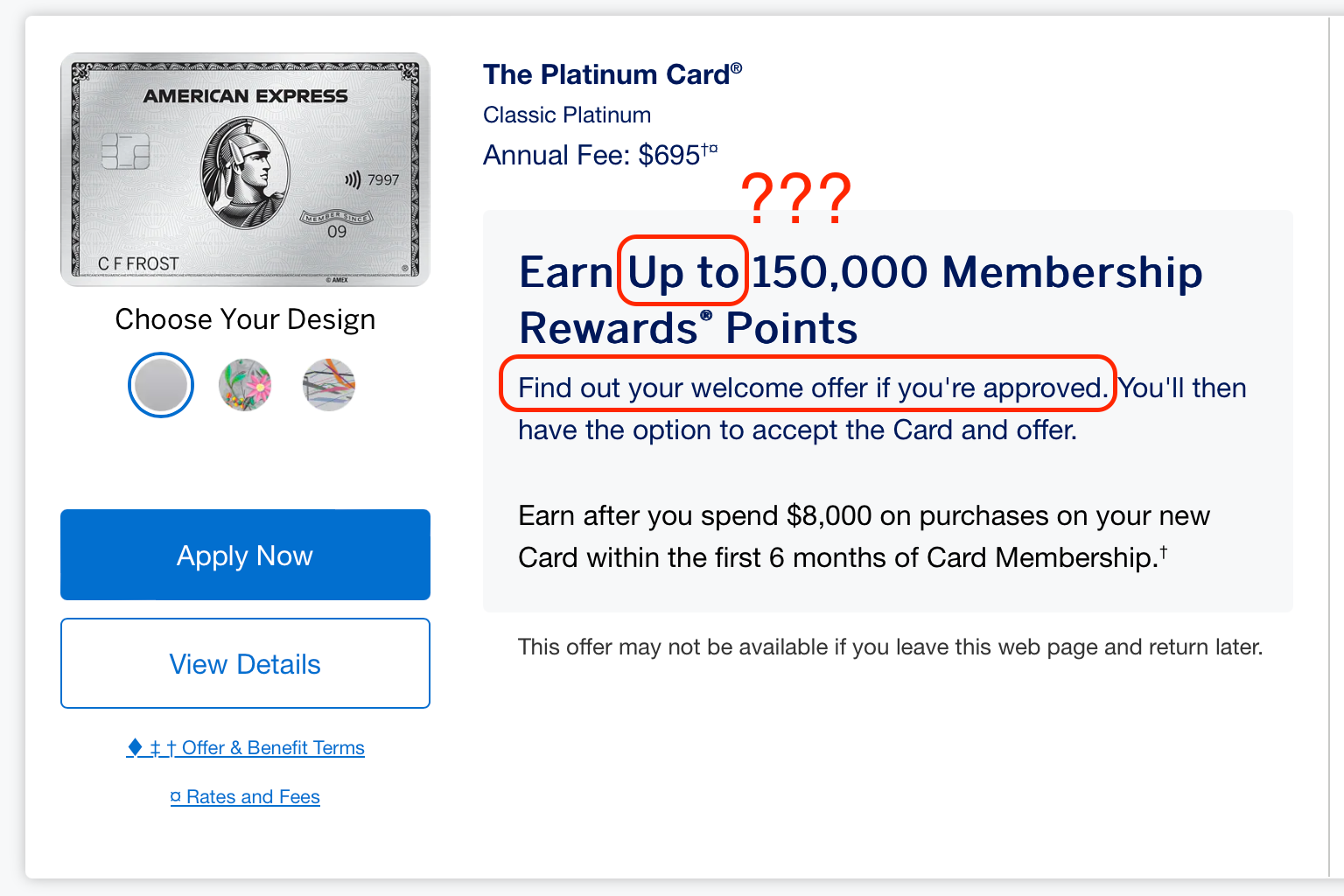Screen dimensions: 1344x896
Task: Open View Details for the Platinum Card
Action: pos(245,663)
